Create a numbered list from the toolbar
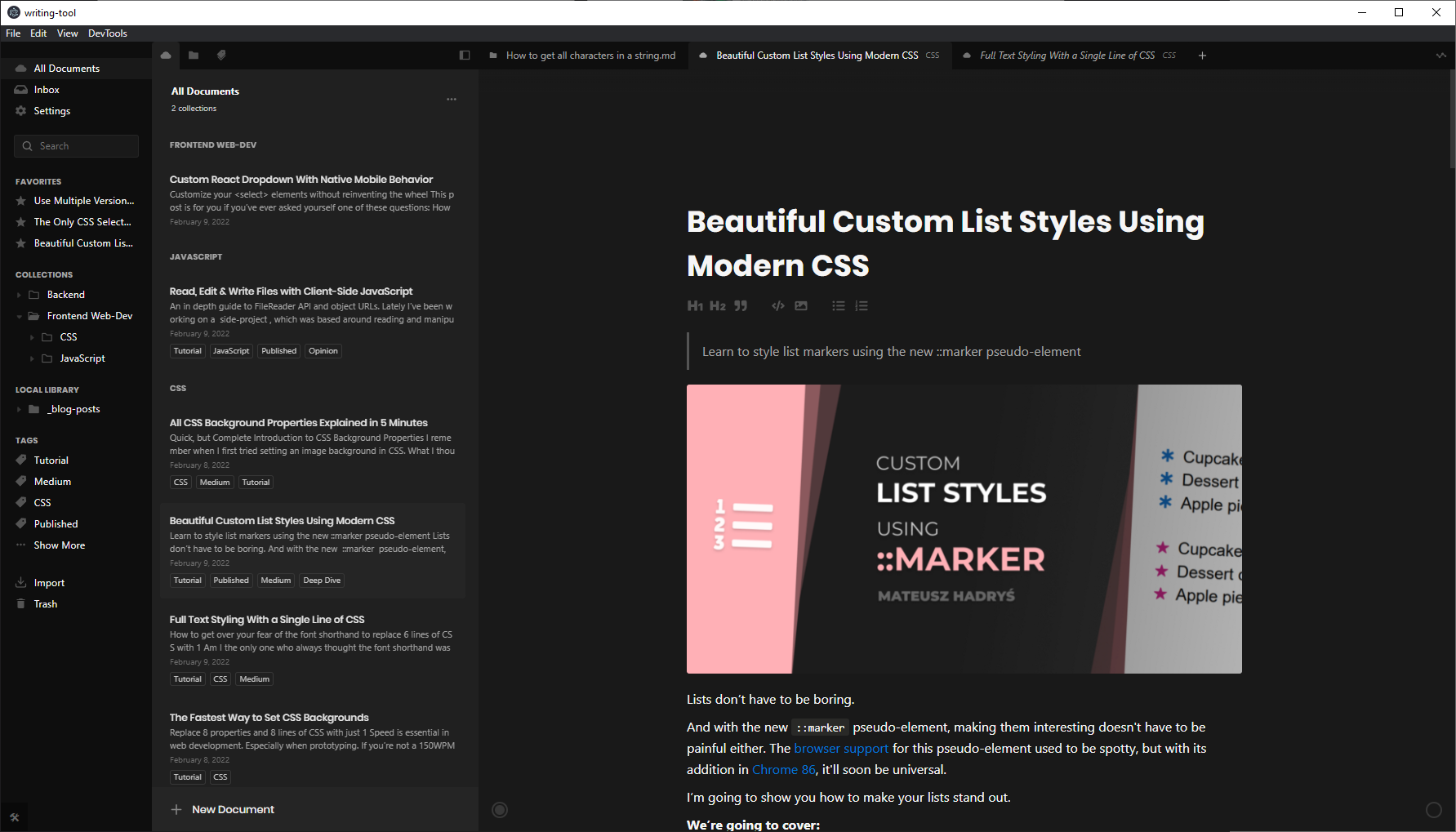Screen dimensions: 1456x832 click(862, 306)
